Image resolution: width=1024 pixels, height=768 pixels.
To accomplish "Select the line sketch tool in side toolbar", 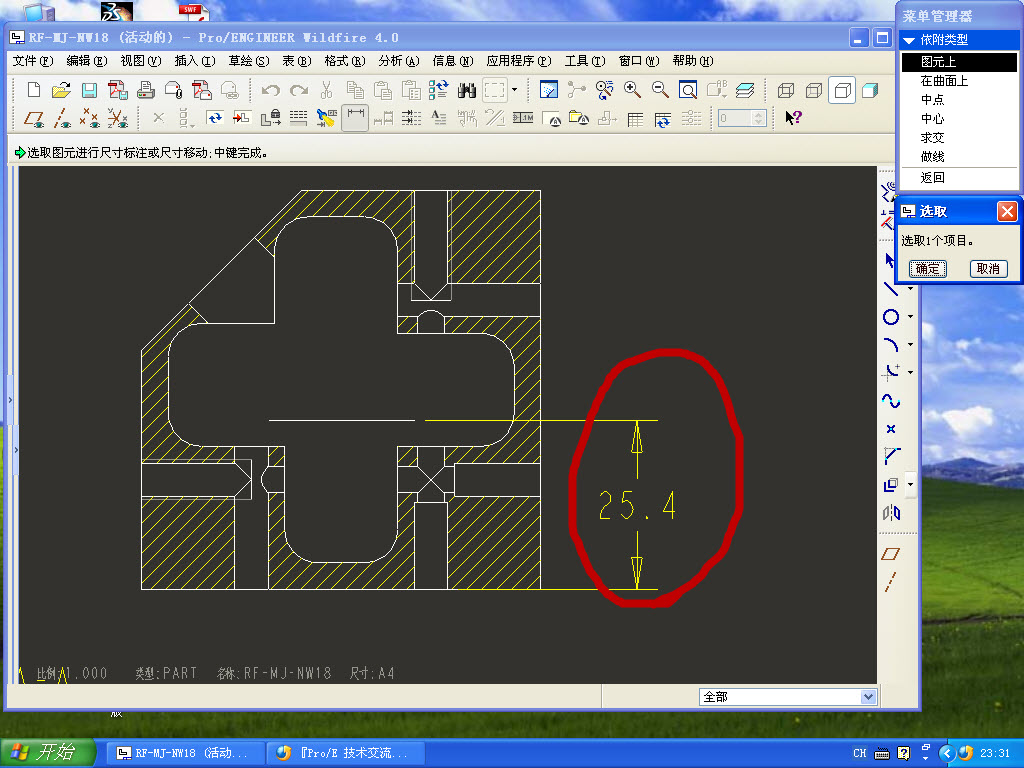I will click(x=890, y=289).
